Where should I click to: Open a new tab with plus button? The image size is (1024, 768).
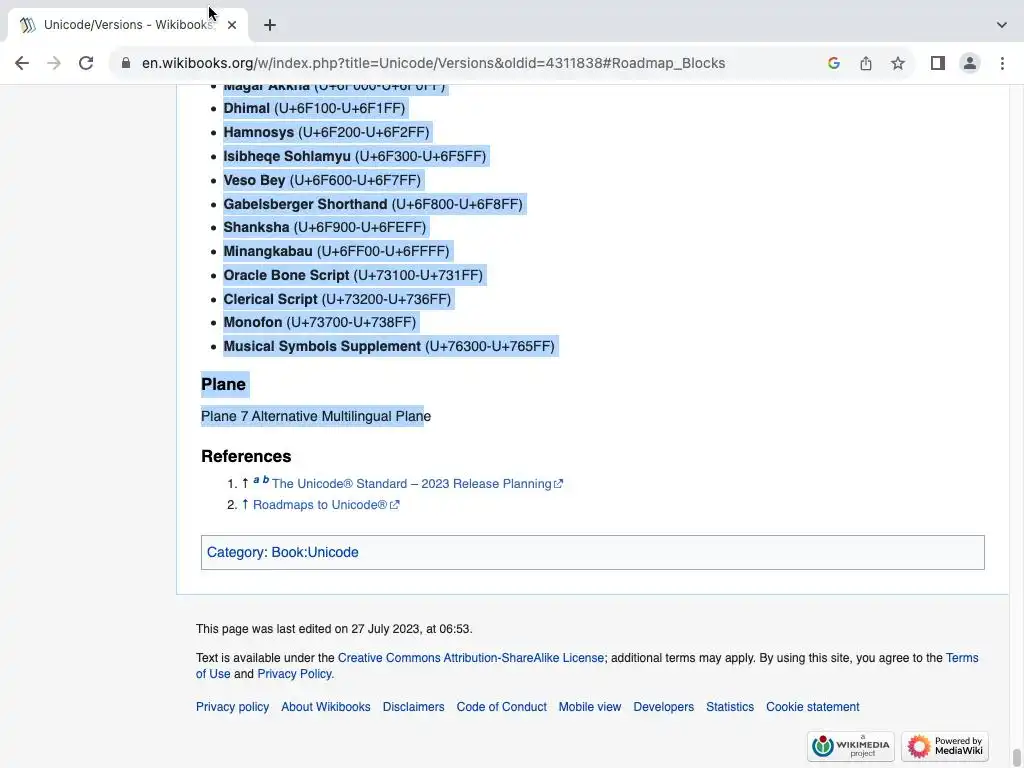[x=270, y=25]
